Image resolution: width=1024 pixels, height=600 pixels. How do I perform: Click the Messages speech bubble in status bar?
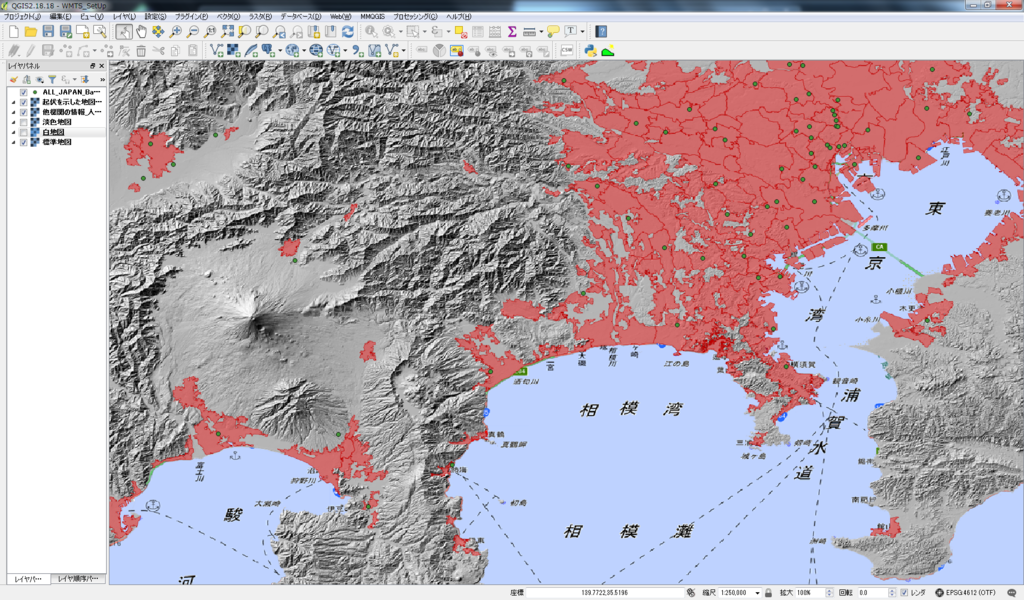click(x=1012, y=593)
